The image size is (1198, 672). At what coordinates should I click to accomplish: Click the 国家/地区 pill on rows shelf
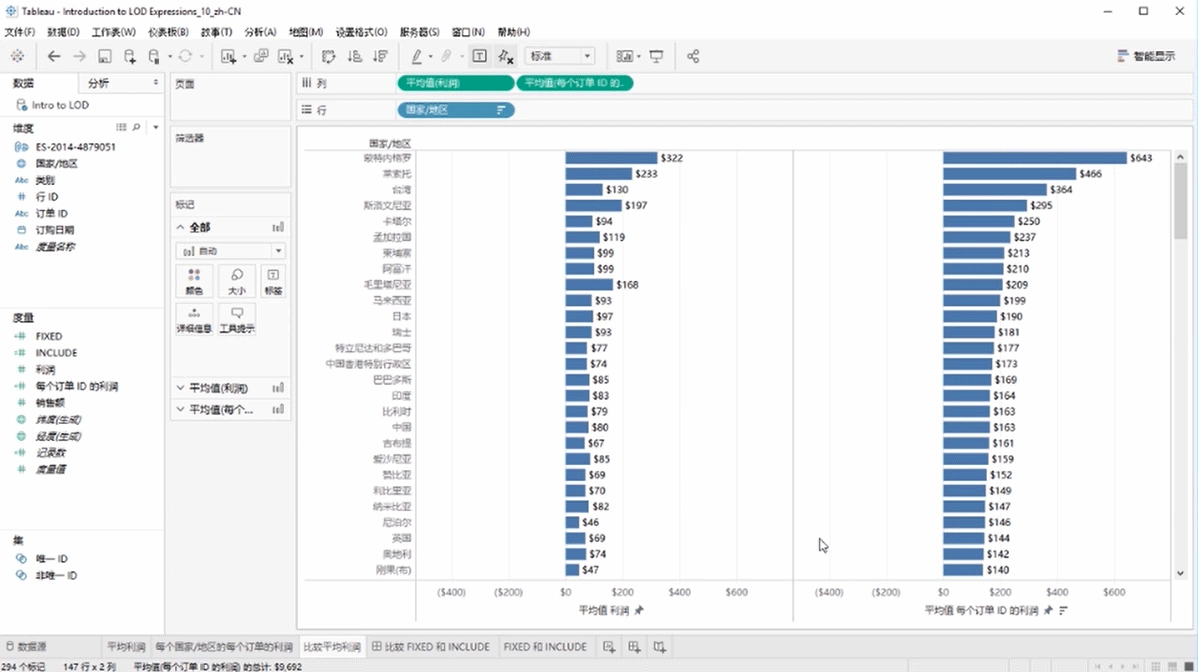pos(456,110)
